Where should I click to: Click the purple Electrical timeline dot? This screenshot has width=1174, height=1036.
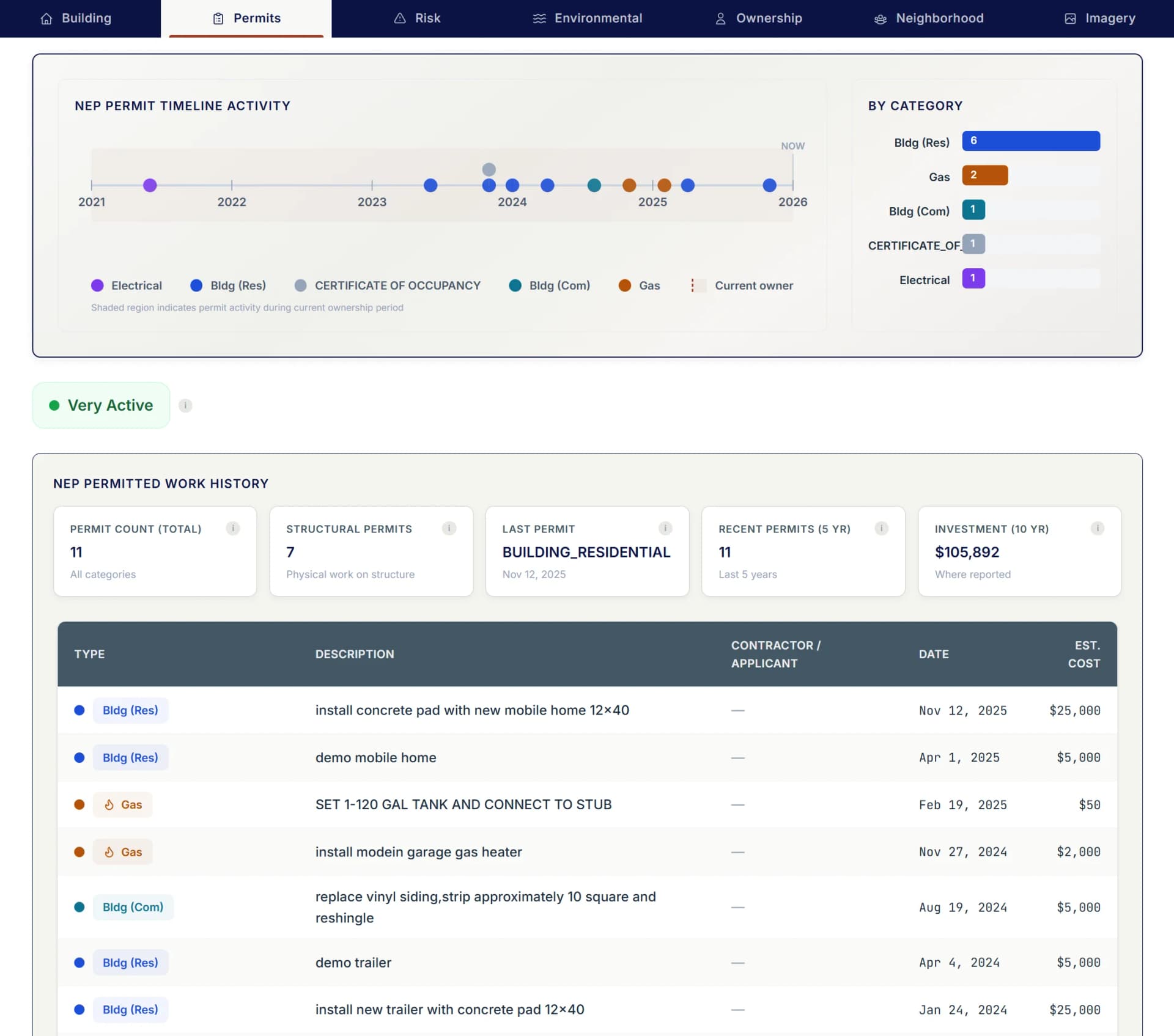[x=150, y=185]
